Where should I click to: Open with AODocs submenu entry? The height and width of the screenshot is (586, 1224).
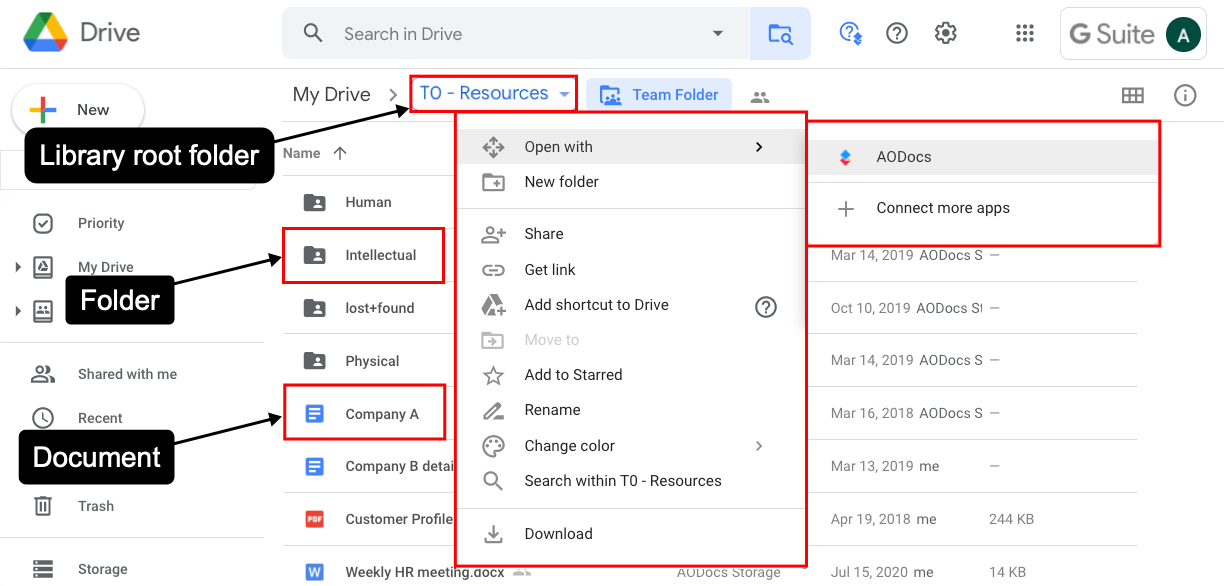pos(982,157)
